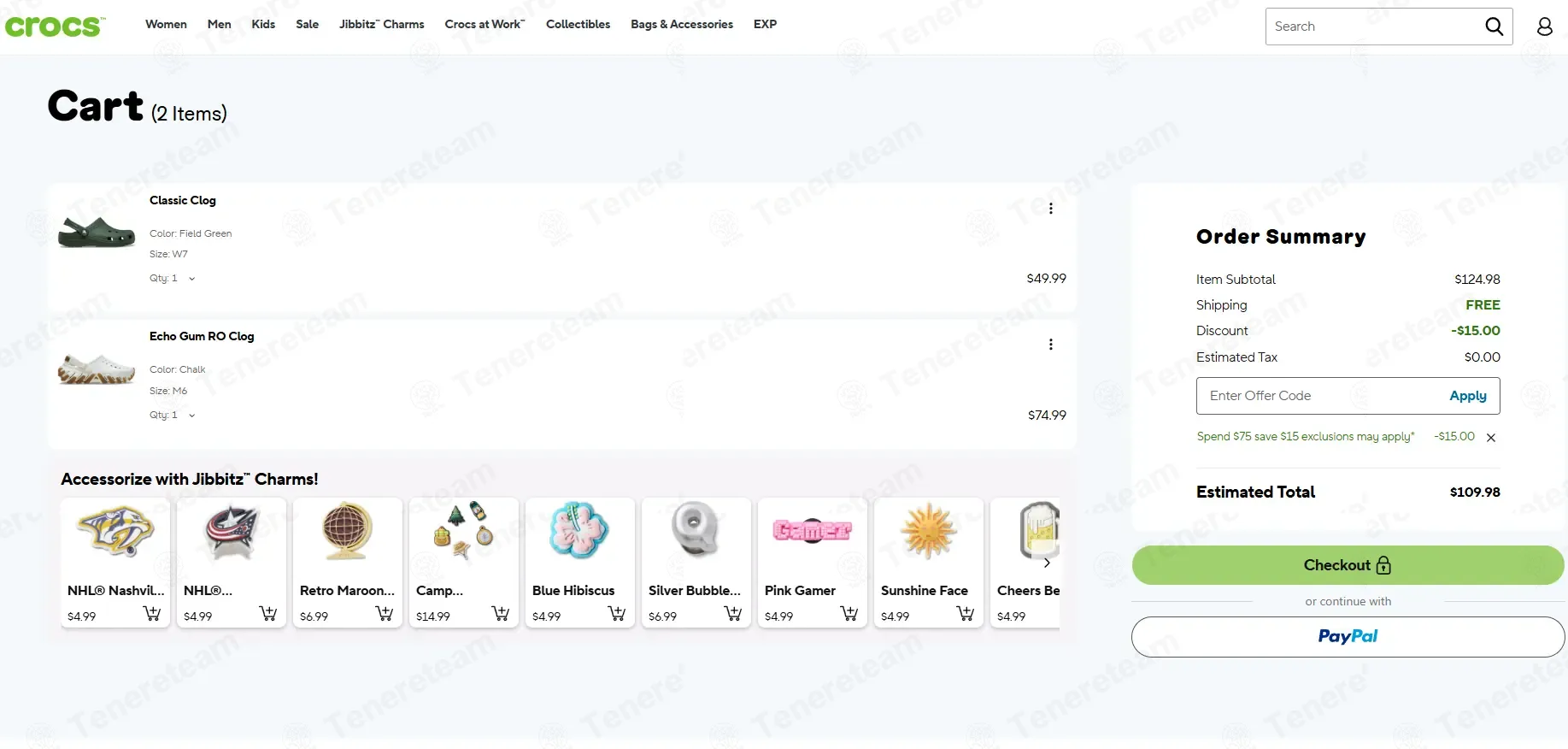Image resolution: width=1568 pixels, height=749 pixels.
Task: Open Sunshine Face charm image
Action: click(x=928, y=530)
